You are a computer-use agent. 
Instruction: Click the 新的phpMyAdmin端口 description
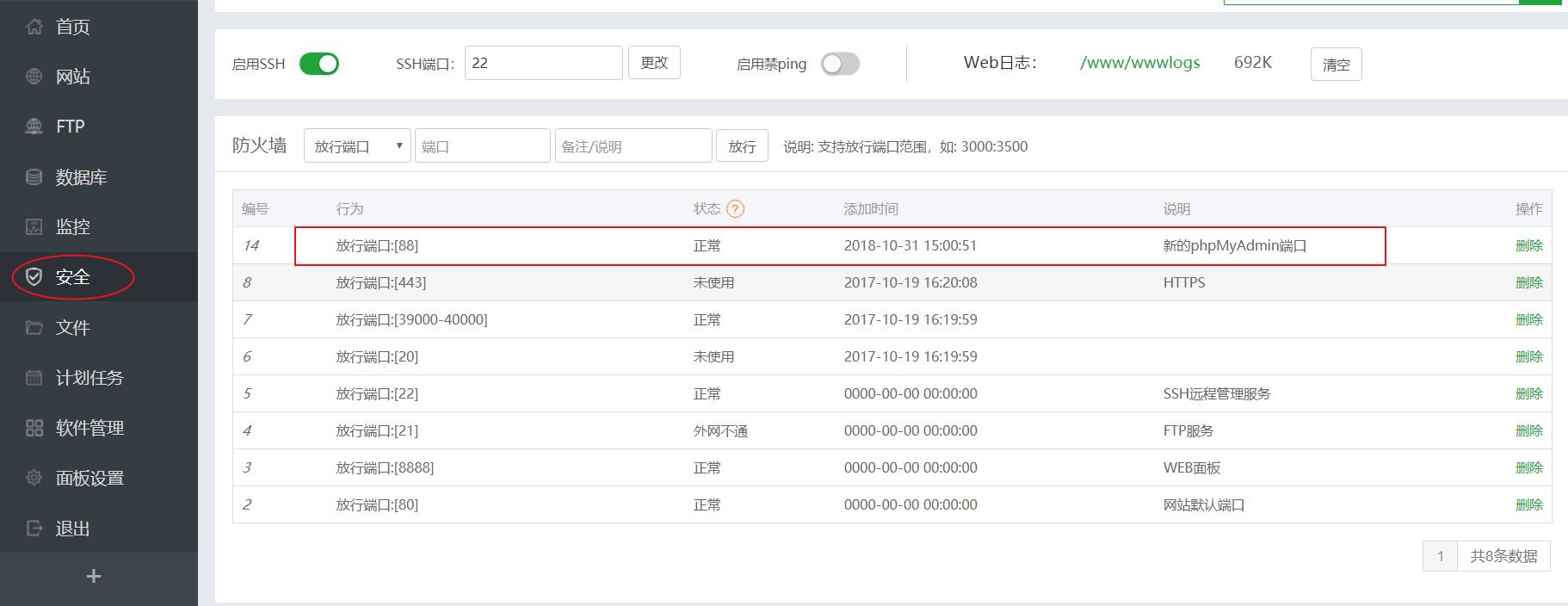point(1235,245)
